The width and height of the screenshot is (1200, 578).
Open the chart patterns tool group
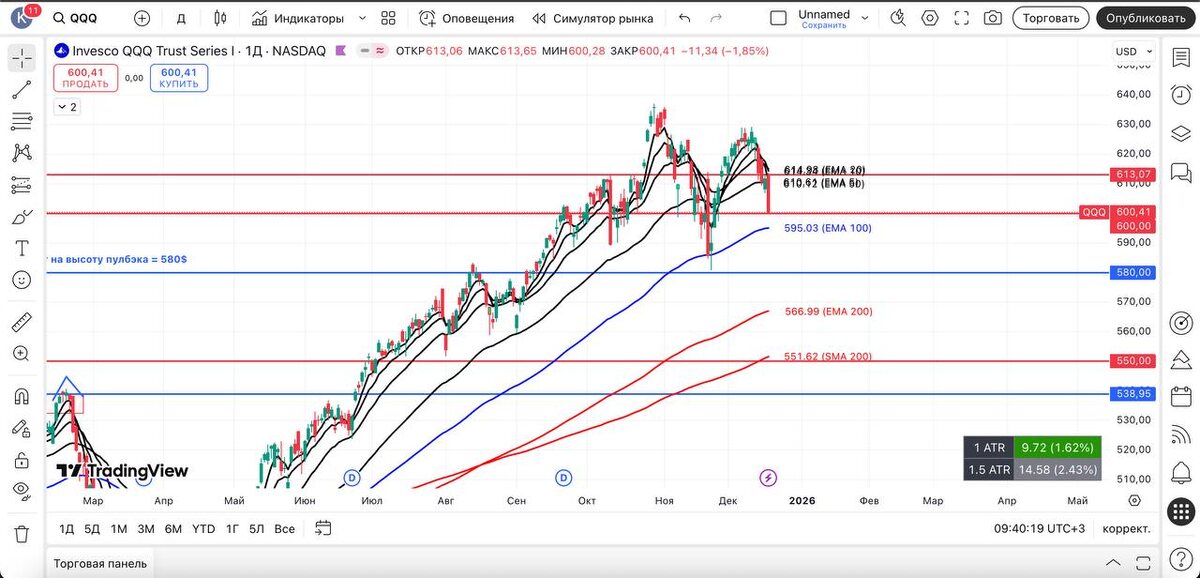click(x=21, y=153)
